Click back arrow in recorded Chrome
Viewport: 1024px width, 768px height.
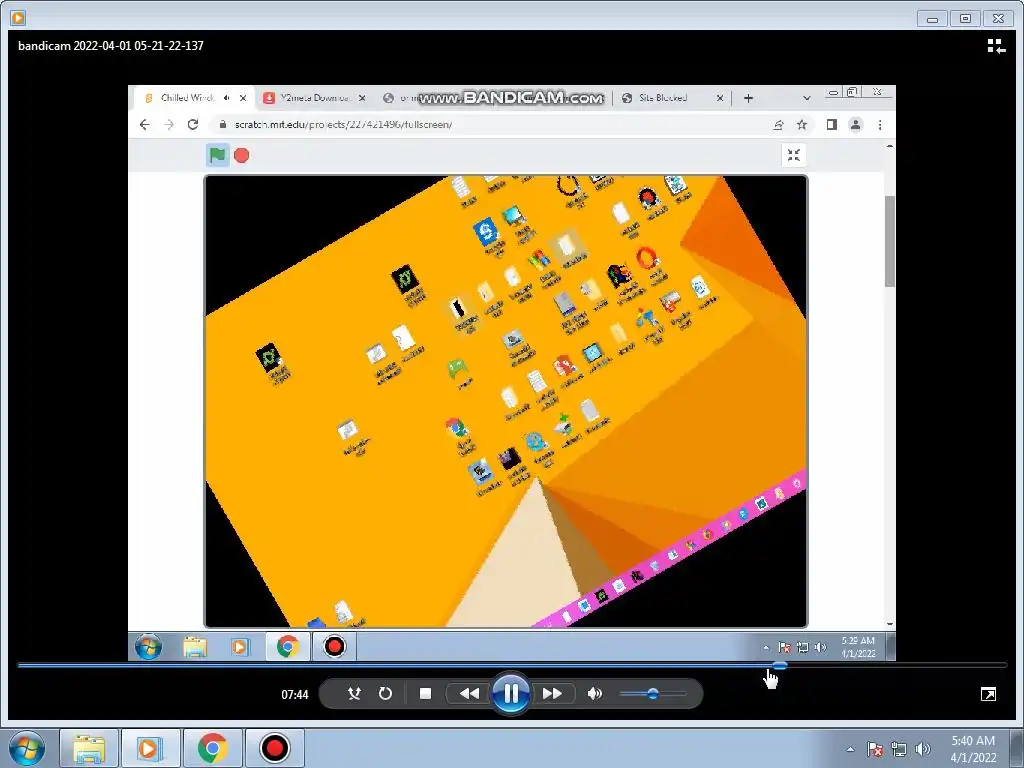144,125
